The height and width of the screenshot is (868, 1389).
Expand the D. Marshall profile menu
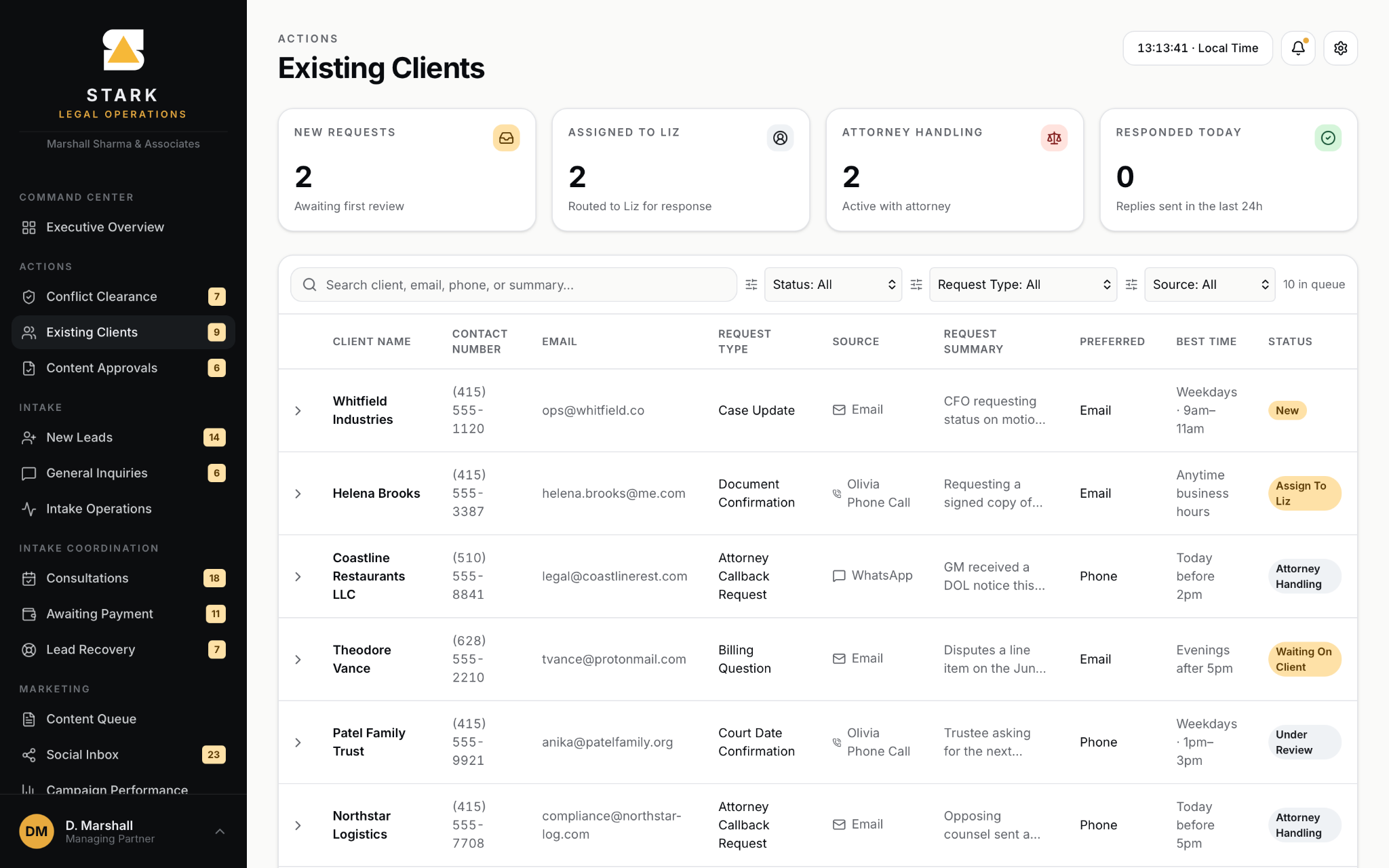220,831
